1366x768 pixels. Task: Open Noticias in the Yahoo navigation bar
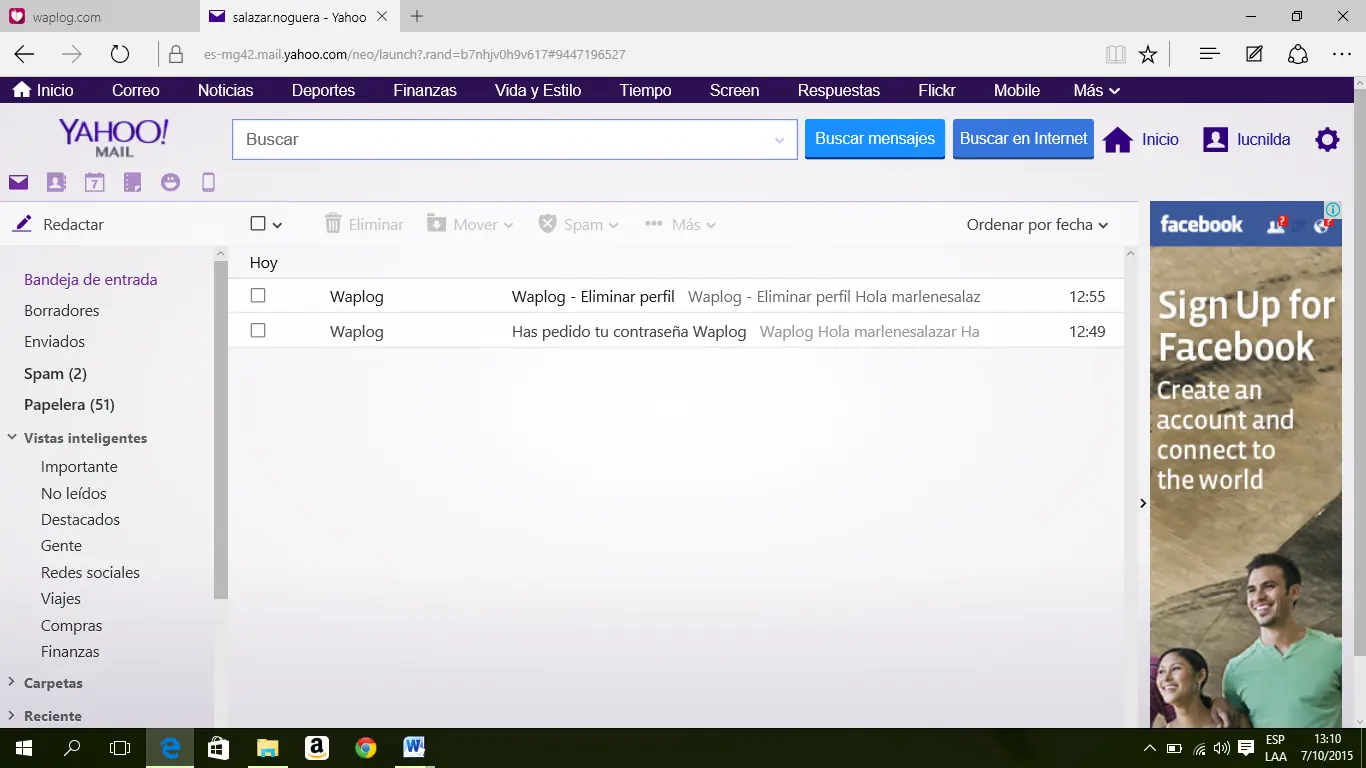pyautogui.click(x=225, y=90)
